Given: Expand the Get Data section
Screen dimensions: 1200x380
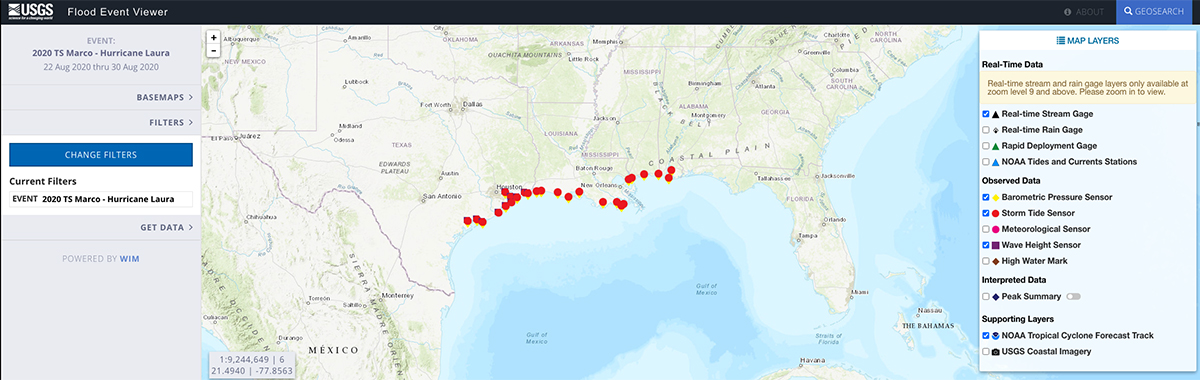Looking at the screenshot, I should pos(100,227).
